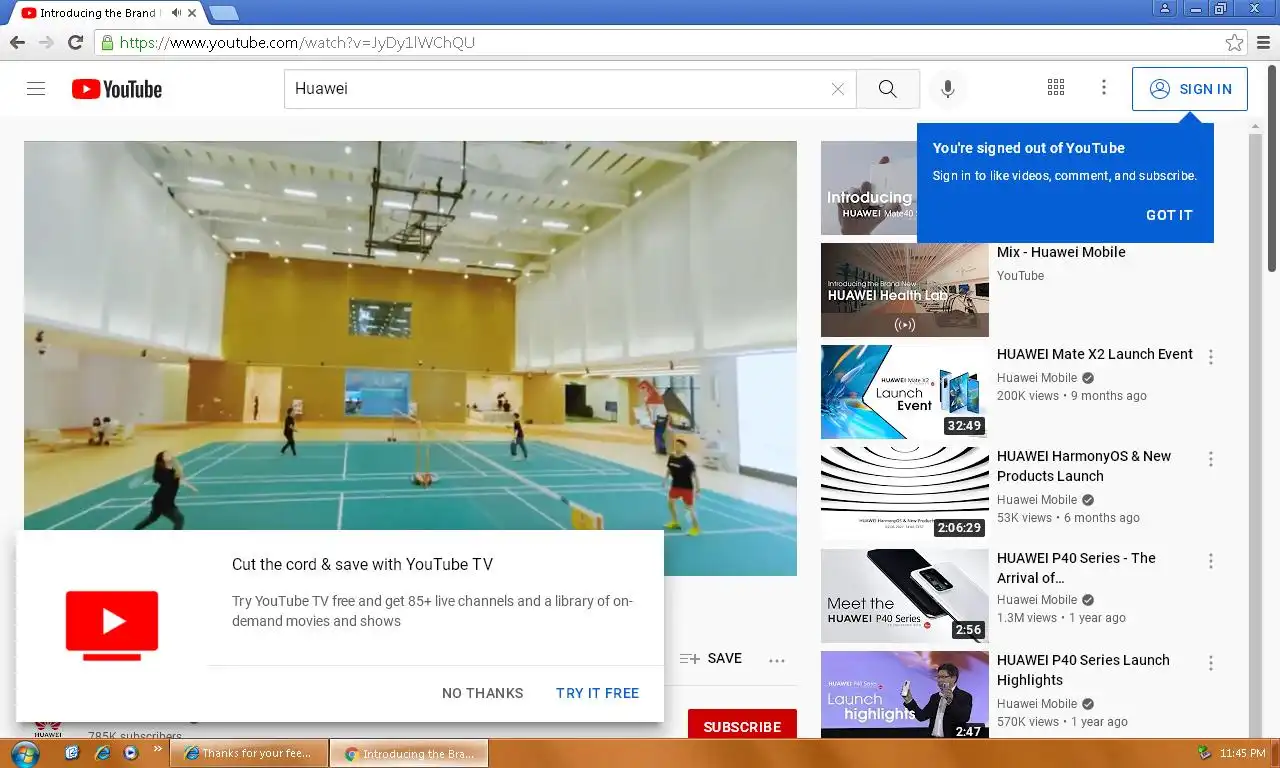The height and width of the screenshot is (768, 1280).
Task: Visit Huawei Mobile channel under Mate X2 video
Action: pos(1037,378)
